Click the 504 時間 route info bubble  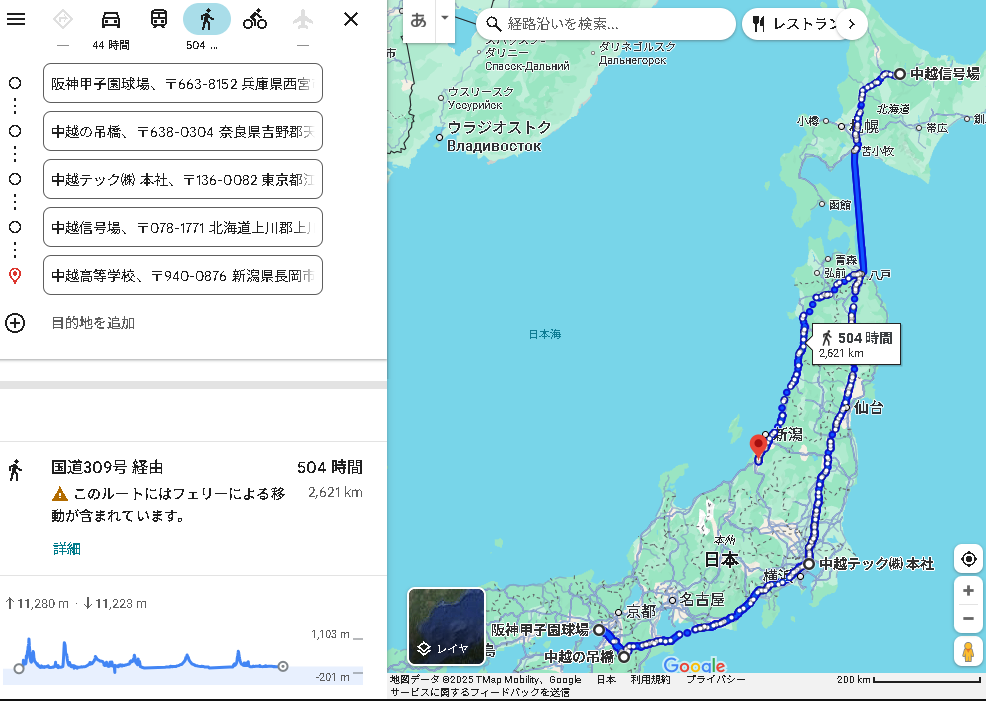[x=856, y=344]
